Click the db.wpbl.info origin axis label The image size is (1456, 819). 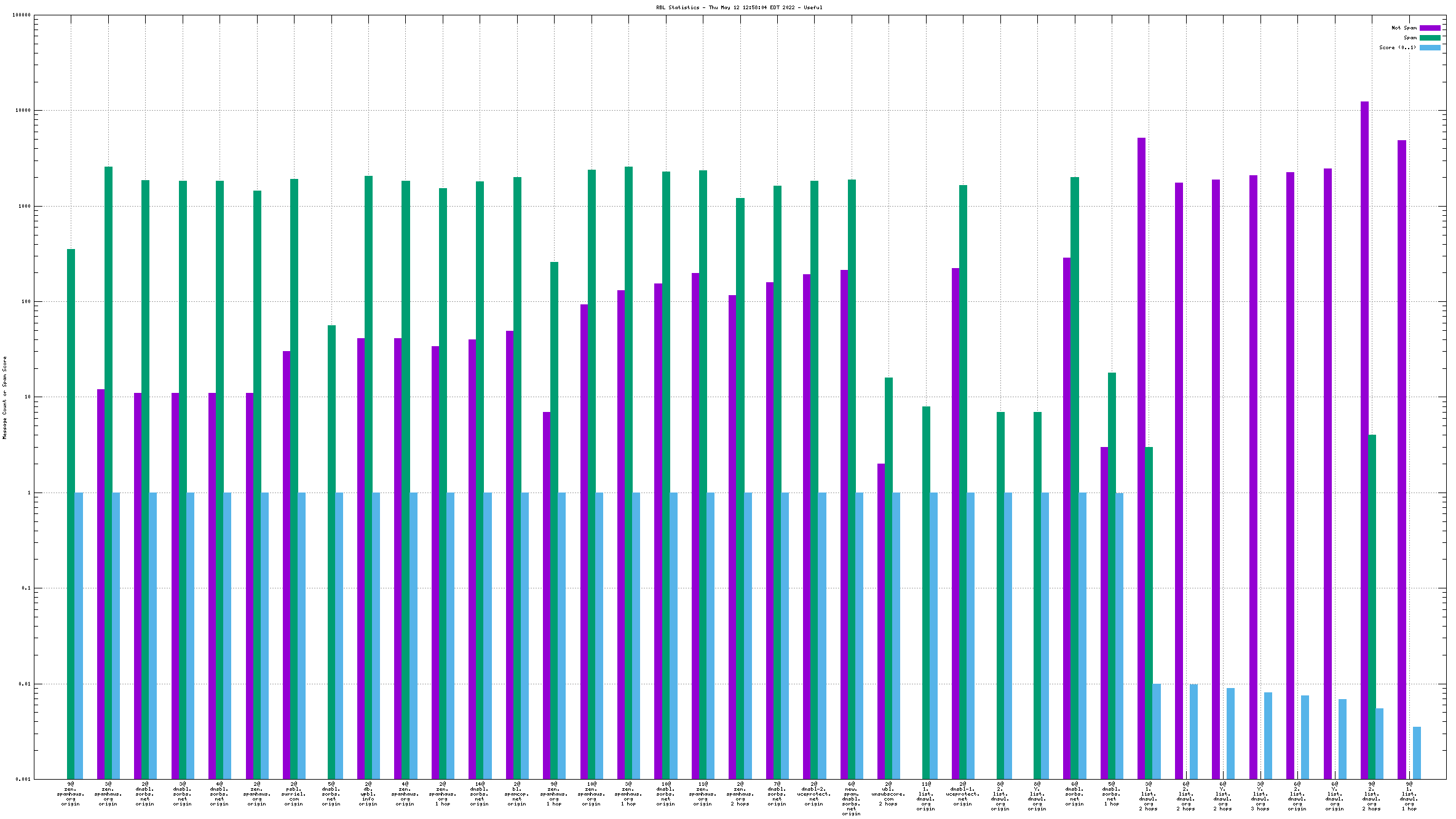(x=368, y=794)
